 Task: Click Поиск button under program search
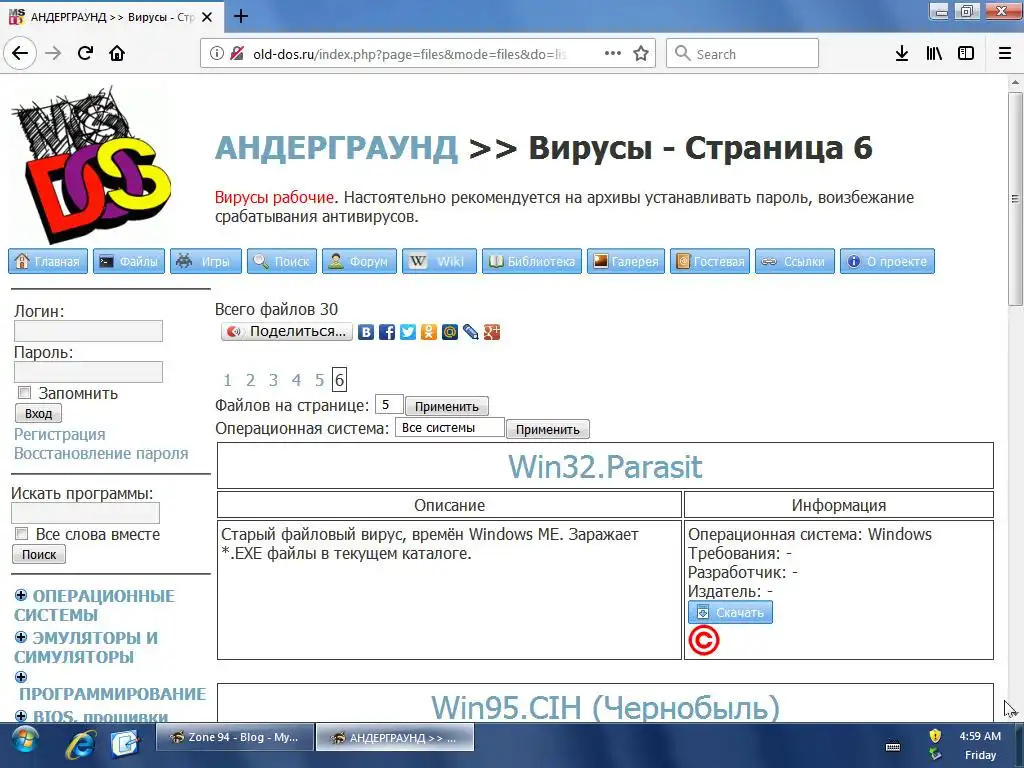[x=39, y=554]
